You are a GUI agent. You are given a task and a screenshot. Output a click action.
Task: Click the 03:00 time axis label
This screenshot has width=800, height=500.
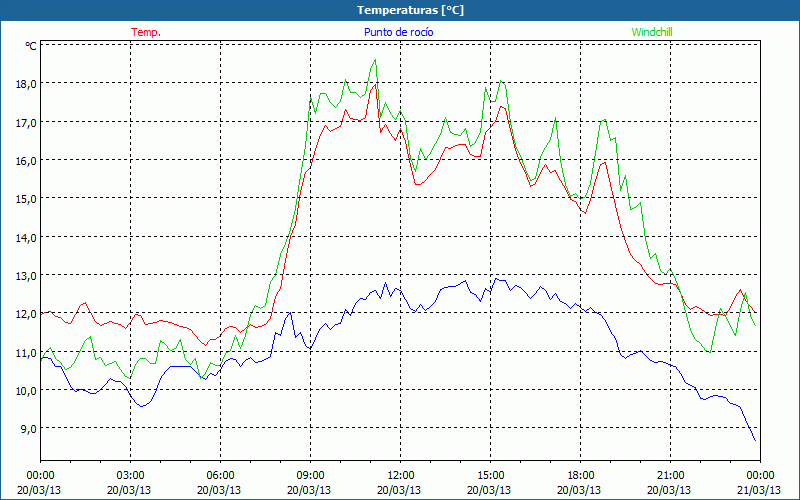(x=131, y=476)
